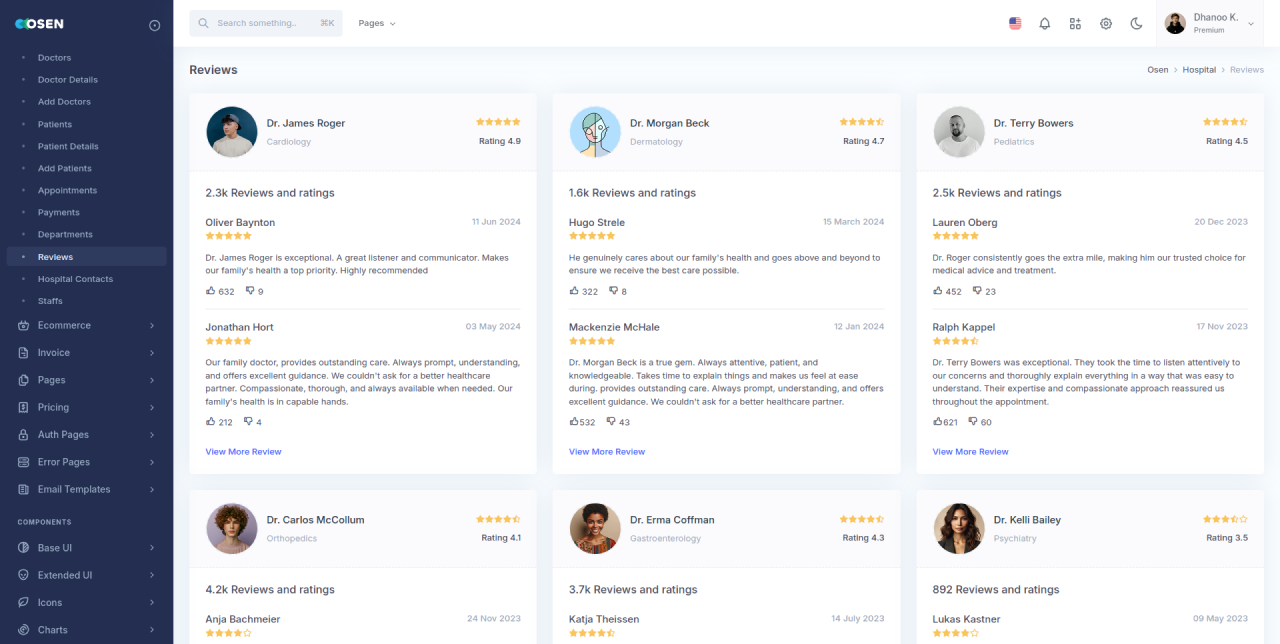Open the Dhanoo K. profile dropdown

(x=1210, y=23)
